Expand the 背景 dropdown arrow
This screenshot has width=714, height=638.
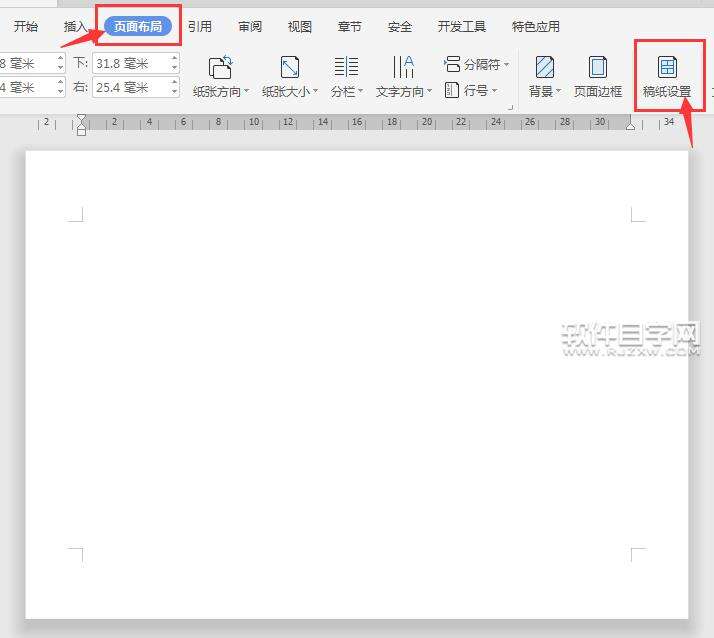point(558,91)
